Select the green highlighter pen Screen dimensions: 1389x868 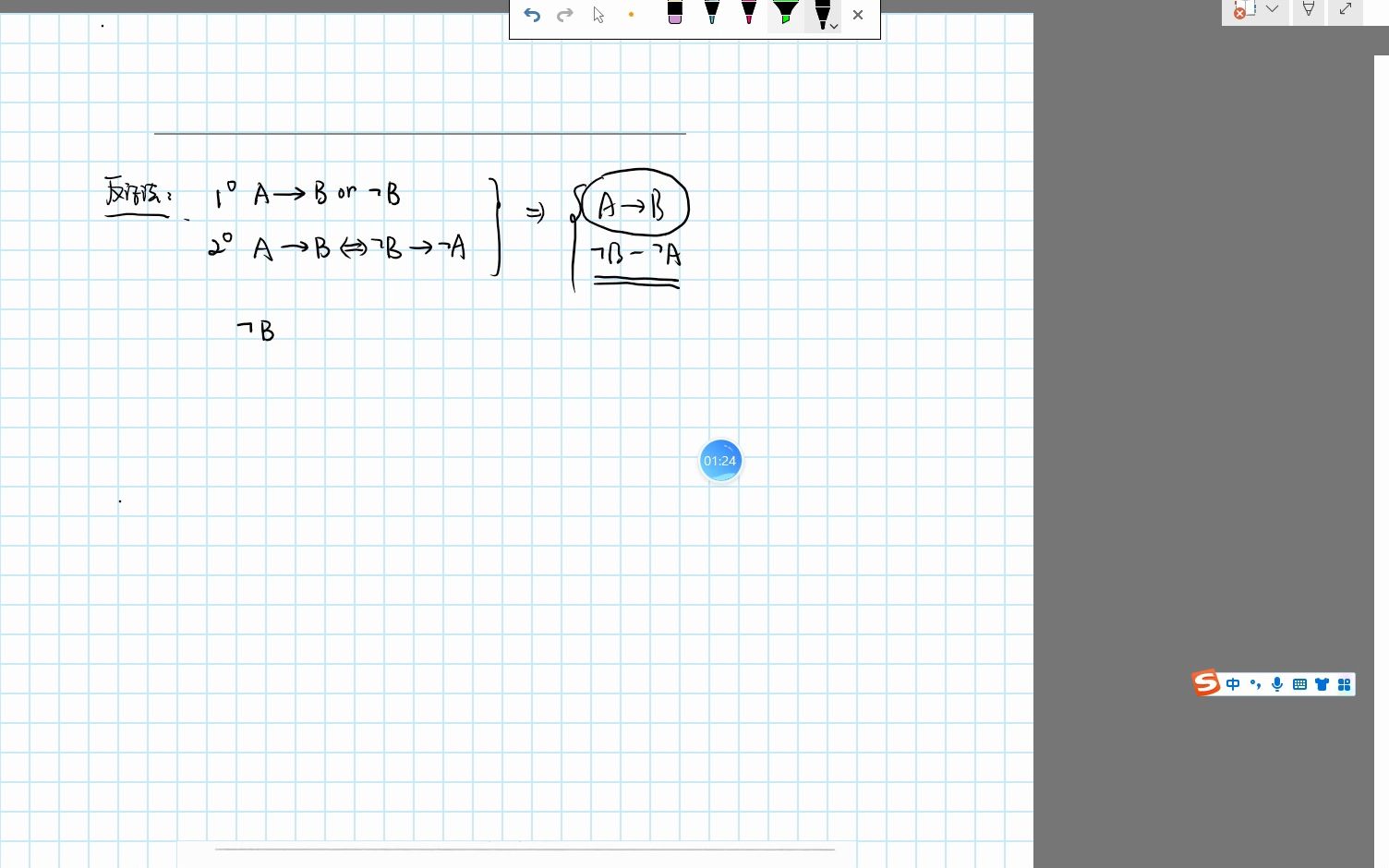[786, 13]
